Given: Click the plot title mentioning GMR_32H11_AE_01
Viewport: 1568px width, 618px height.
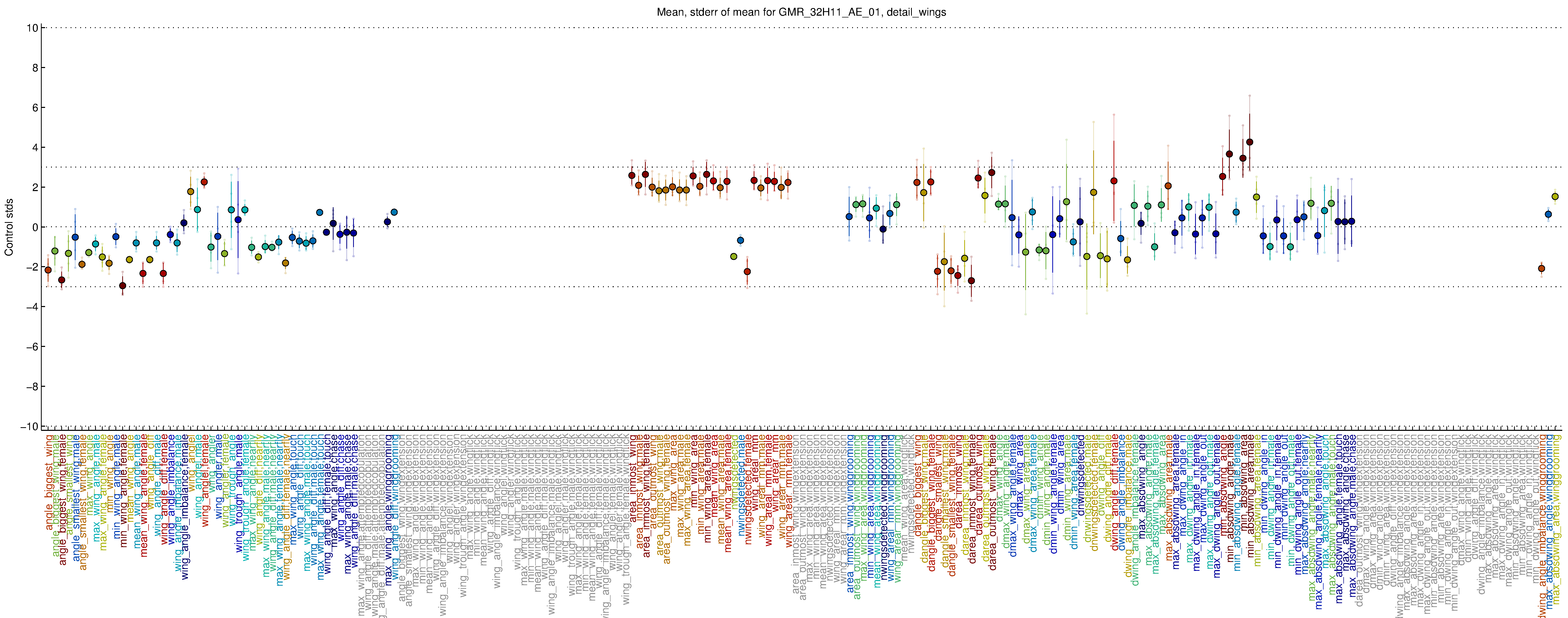Looking at the screenshot, I should click(801, 12).
